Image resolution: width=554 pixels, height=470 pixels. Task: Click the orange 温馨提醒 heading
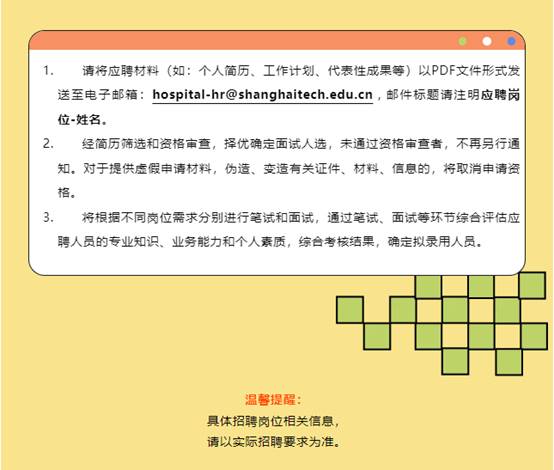271,400
